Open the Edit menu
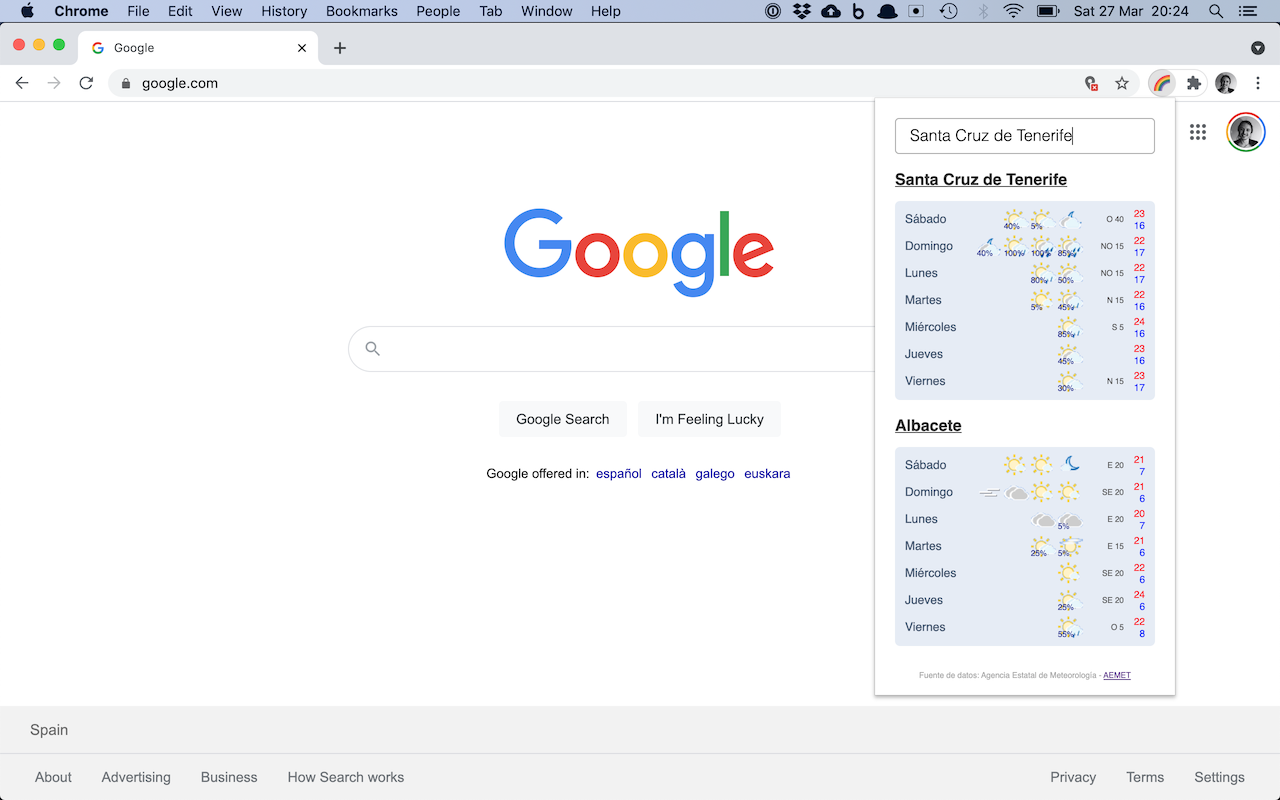Image resolution: width=1280 pixels, height=800 pixels. click(180, 11)
